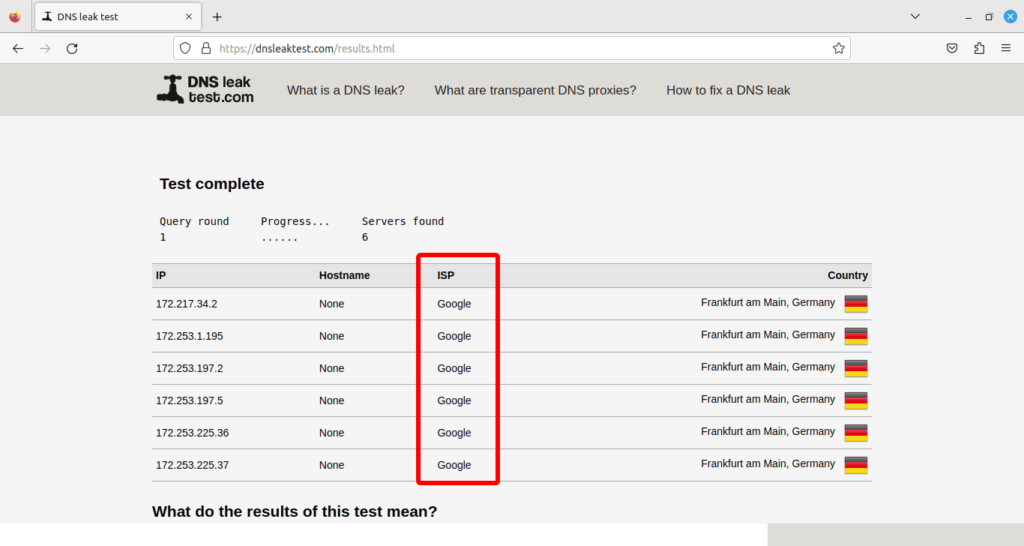Click 'What do the results of this test mean?' heading
This screenshot has width=1024, height=546.
[295, 511]
